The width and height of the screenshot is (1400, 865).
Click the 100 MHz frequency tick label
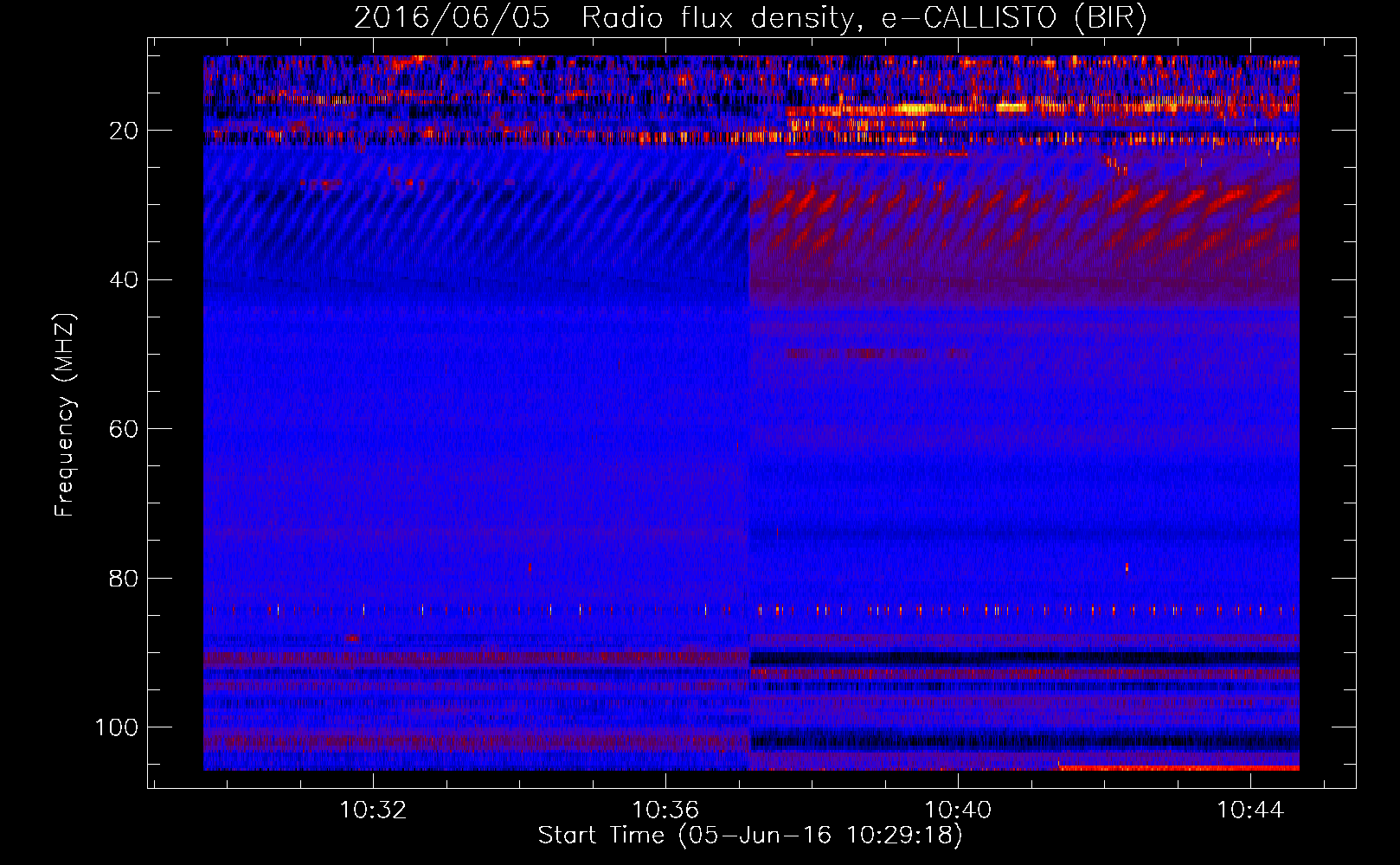117,727
